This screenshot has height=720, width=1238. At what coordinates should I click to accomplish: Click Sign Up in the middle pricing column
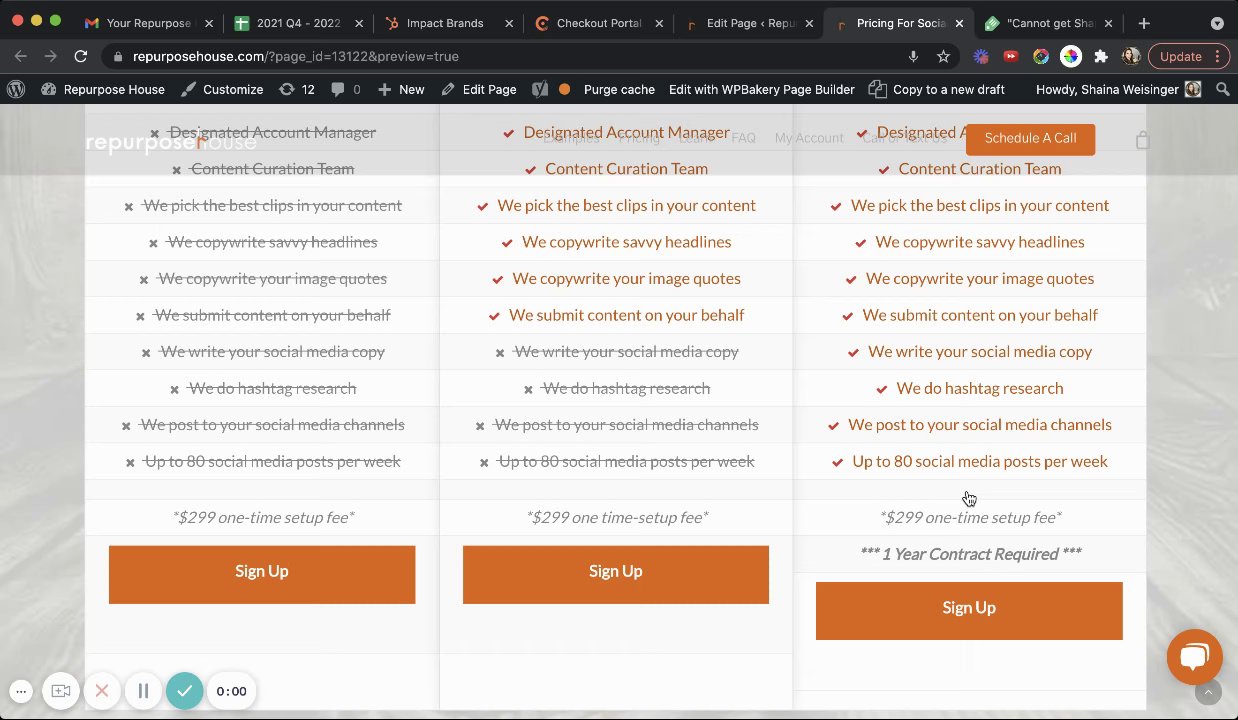(616, 574)
